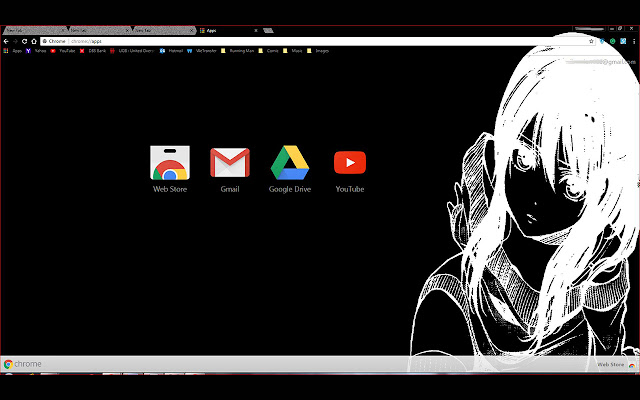Screen dimensions: 640x400
Task: Click the profile name button in title bar
Action: 589,29
